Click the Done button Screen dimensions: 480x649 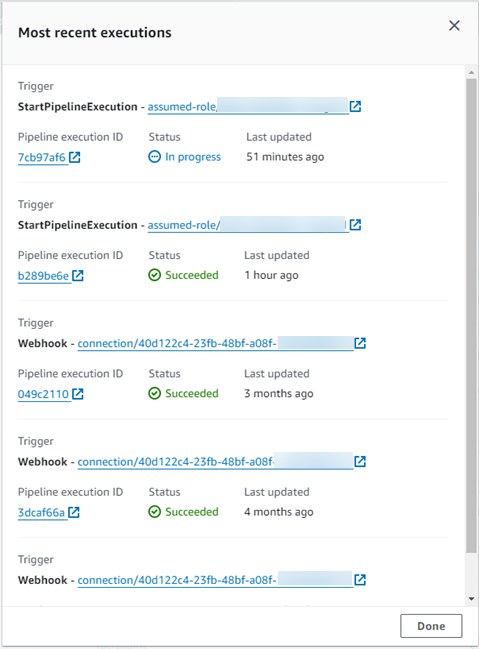431,626
